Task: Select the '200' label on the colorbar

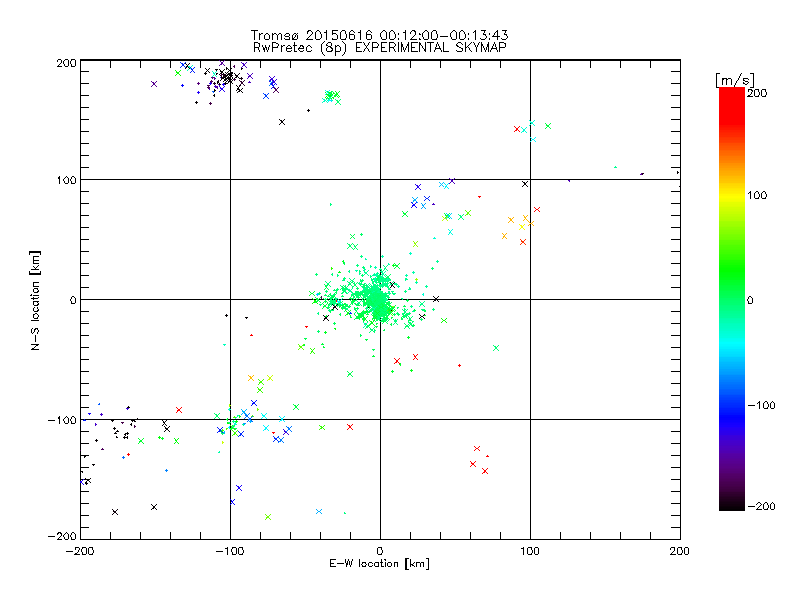Action: point(757,93)
